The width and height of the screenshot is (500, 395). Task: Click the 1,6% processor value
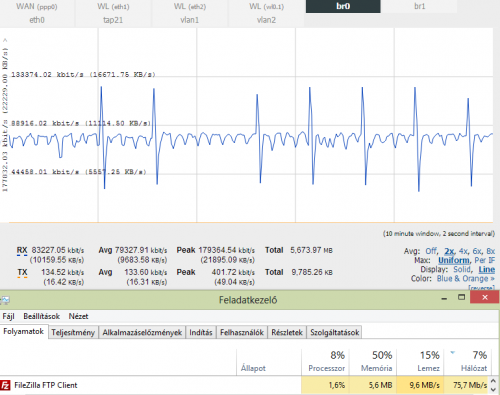pos(337,385)
